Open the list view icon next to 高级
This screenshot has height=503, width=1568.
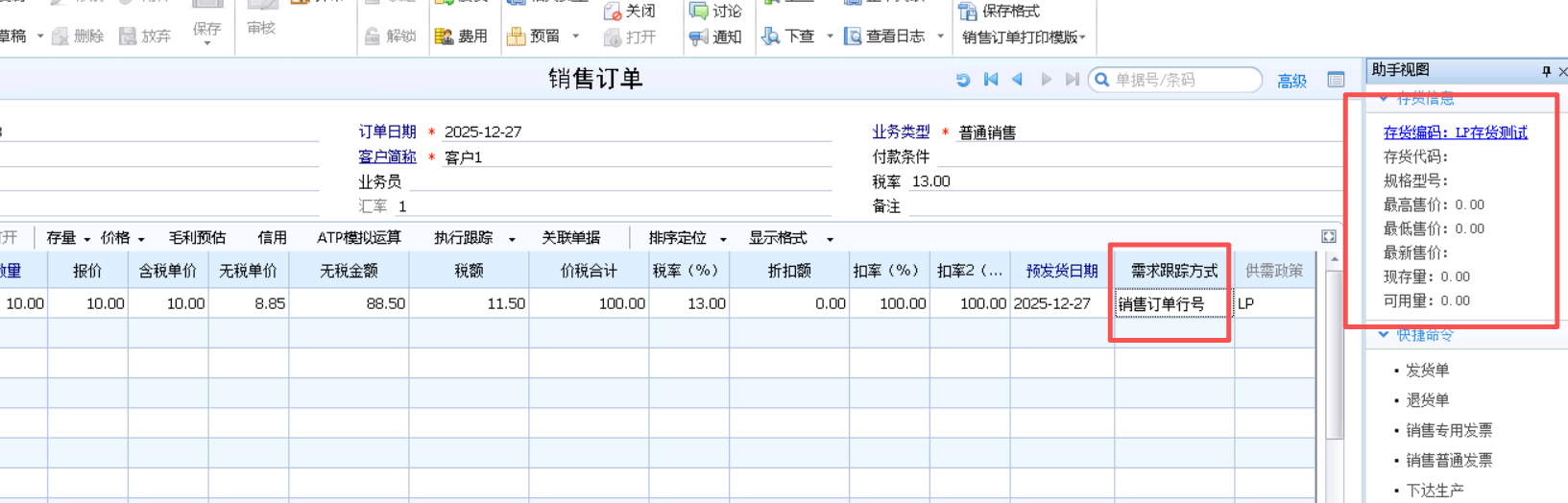[x=1336, y=80]
